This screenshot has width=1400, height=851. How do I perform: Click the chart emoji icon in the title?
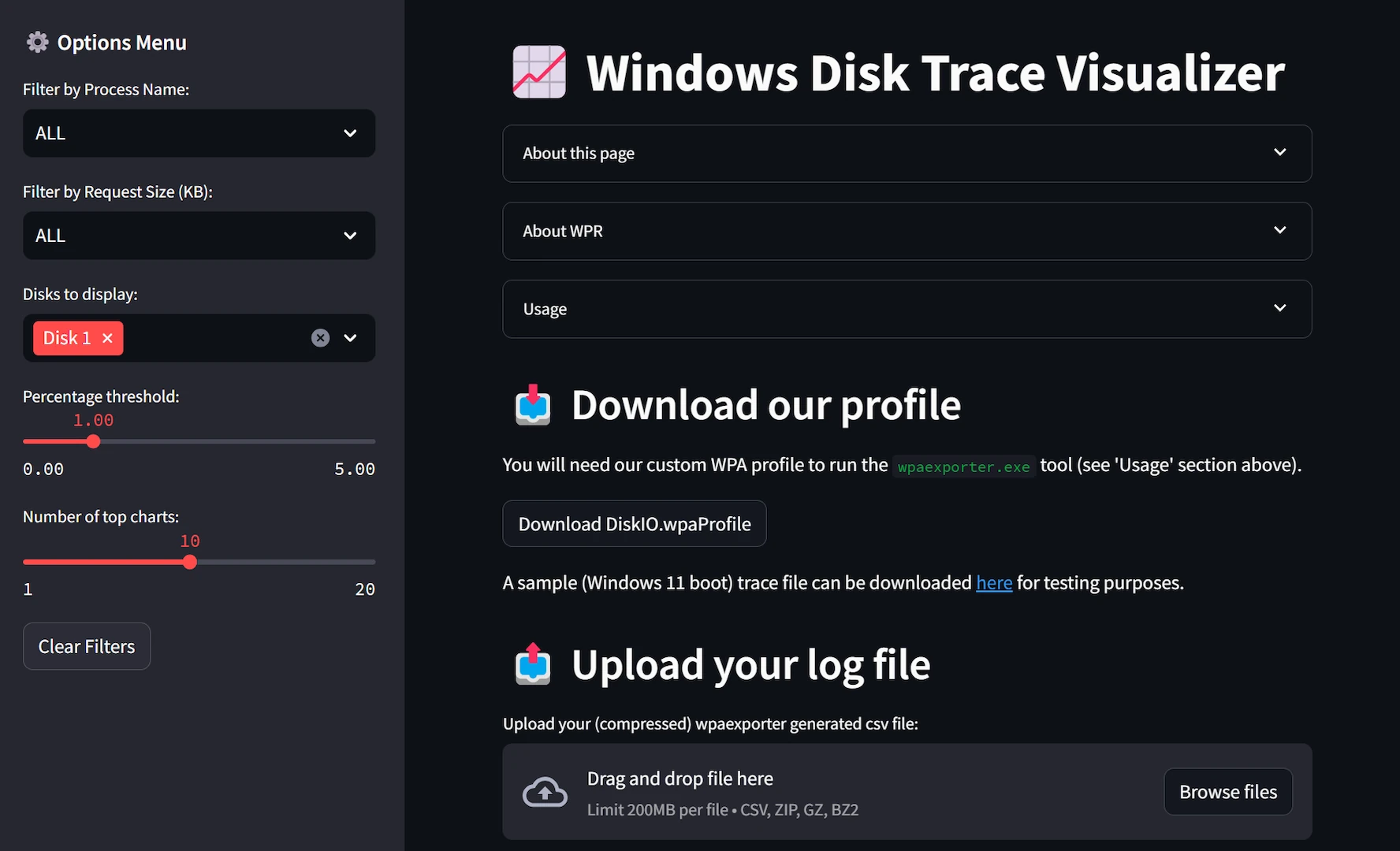click(539, 72)
